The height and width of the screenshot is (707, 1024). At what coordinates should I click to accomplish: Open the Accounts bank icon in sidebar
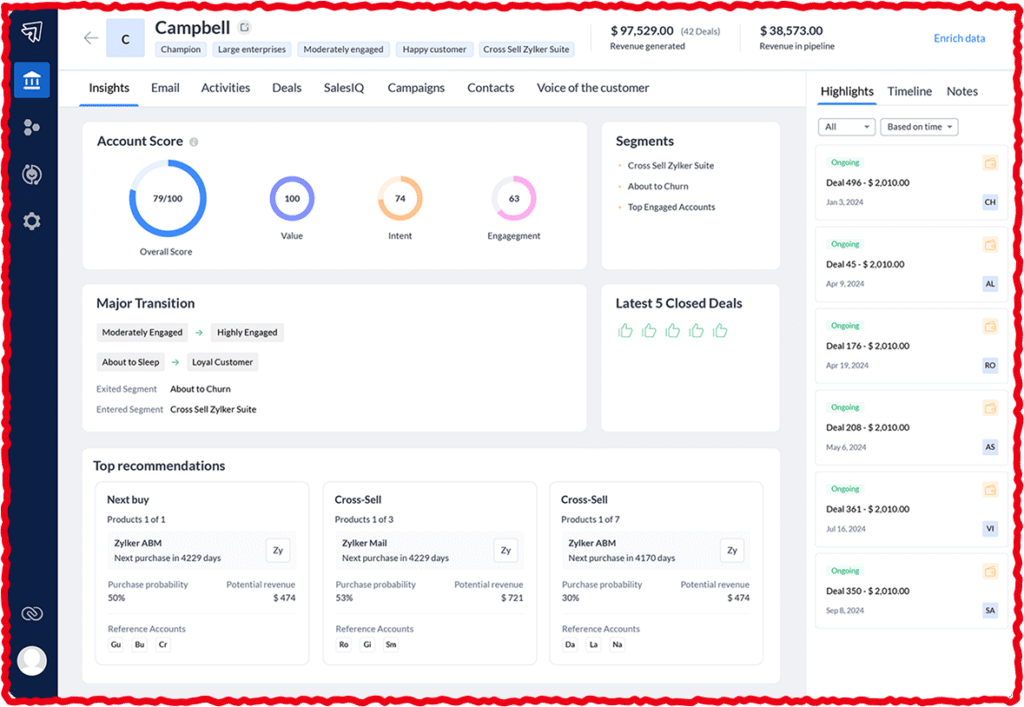pyautogui.click(x=31, y=80)
